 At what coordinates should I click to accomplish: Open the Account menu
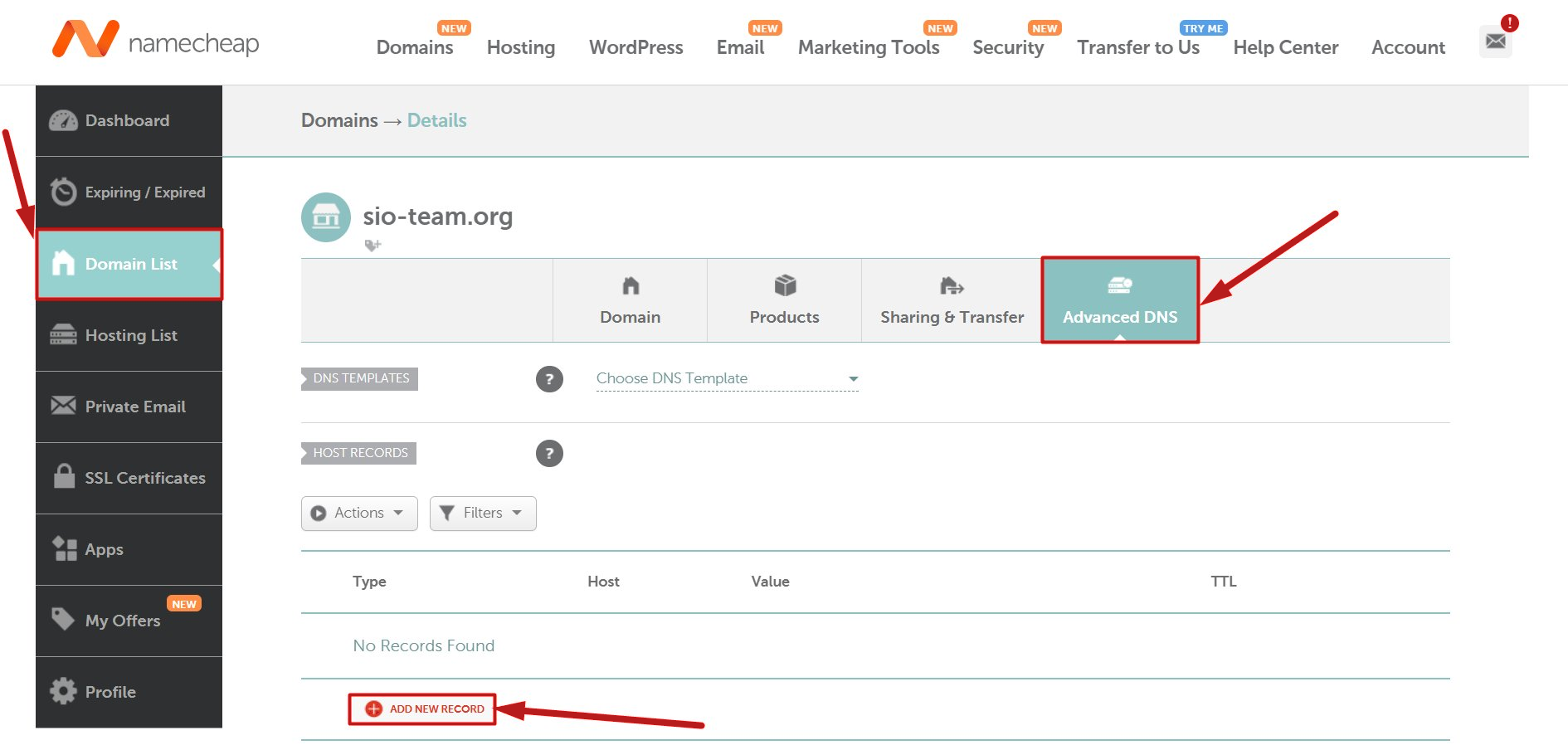[1408, 47]
